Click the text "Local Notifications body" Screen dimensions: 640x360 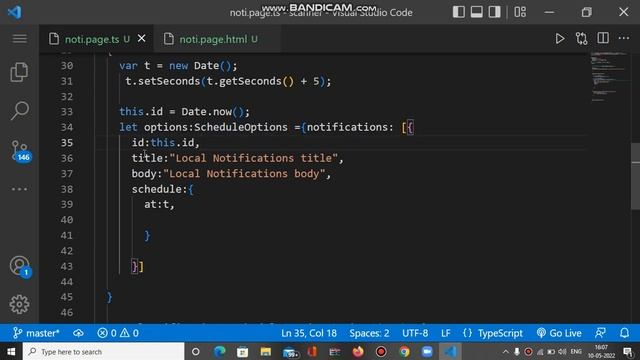[x=244, y=173]
